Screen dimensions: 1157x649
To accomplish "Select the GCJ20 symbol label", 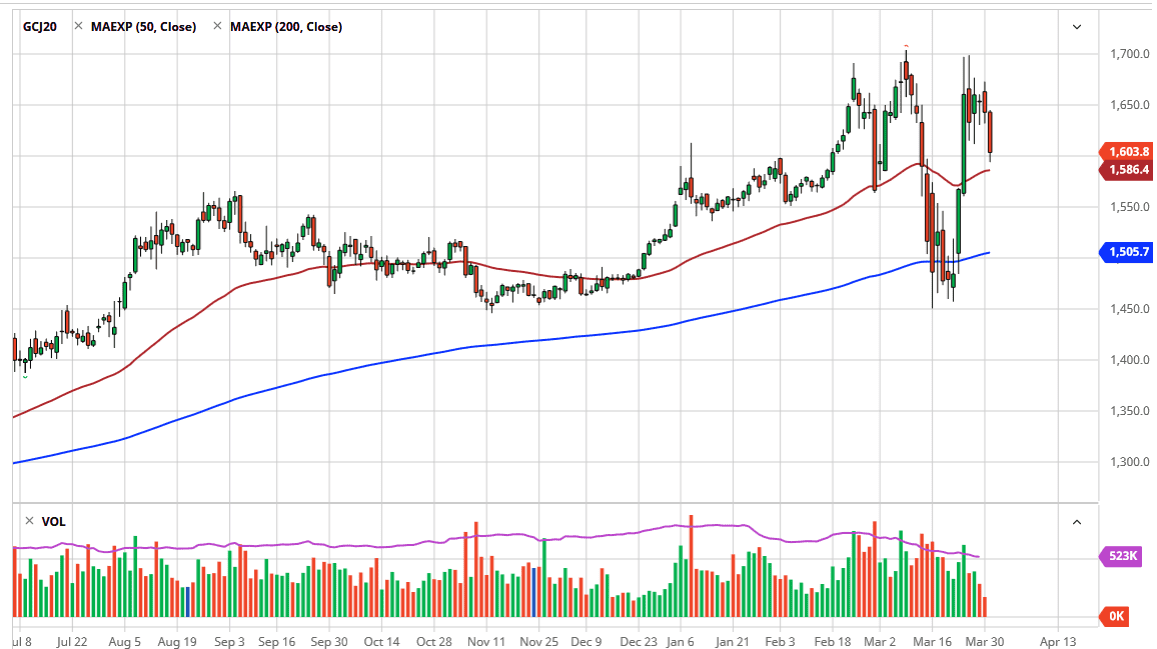I will (40, 27).
